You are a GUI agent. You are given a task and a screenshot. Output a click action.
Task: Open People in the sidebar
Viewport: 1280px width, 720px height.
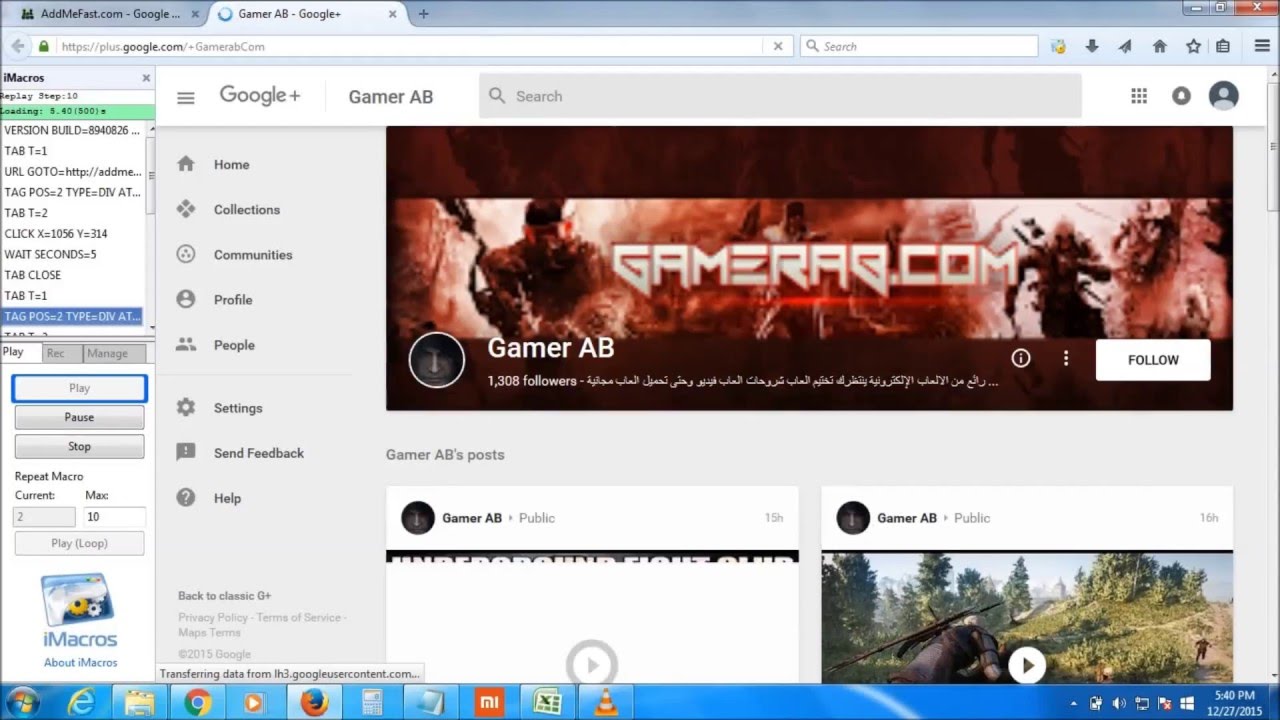[x=234, y=345]
